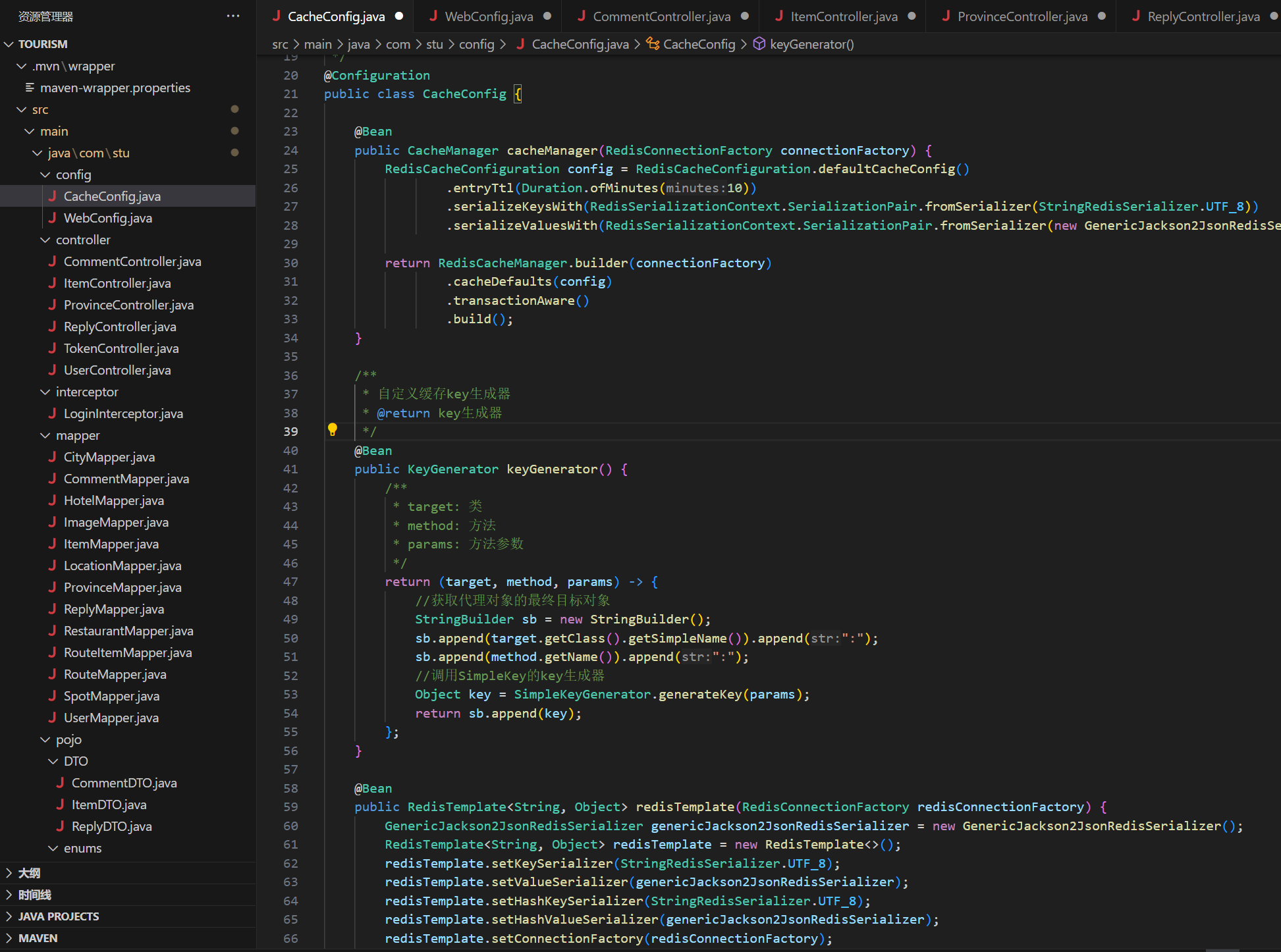Expand the JAVA PROJECTS section
This screenshot has width=1281, height=952.
9,916
